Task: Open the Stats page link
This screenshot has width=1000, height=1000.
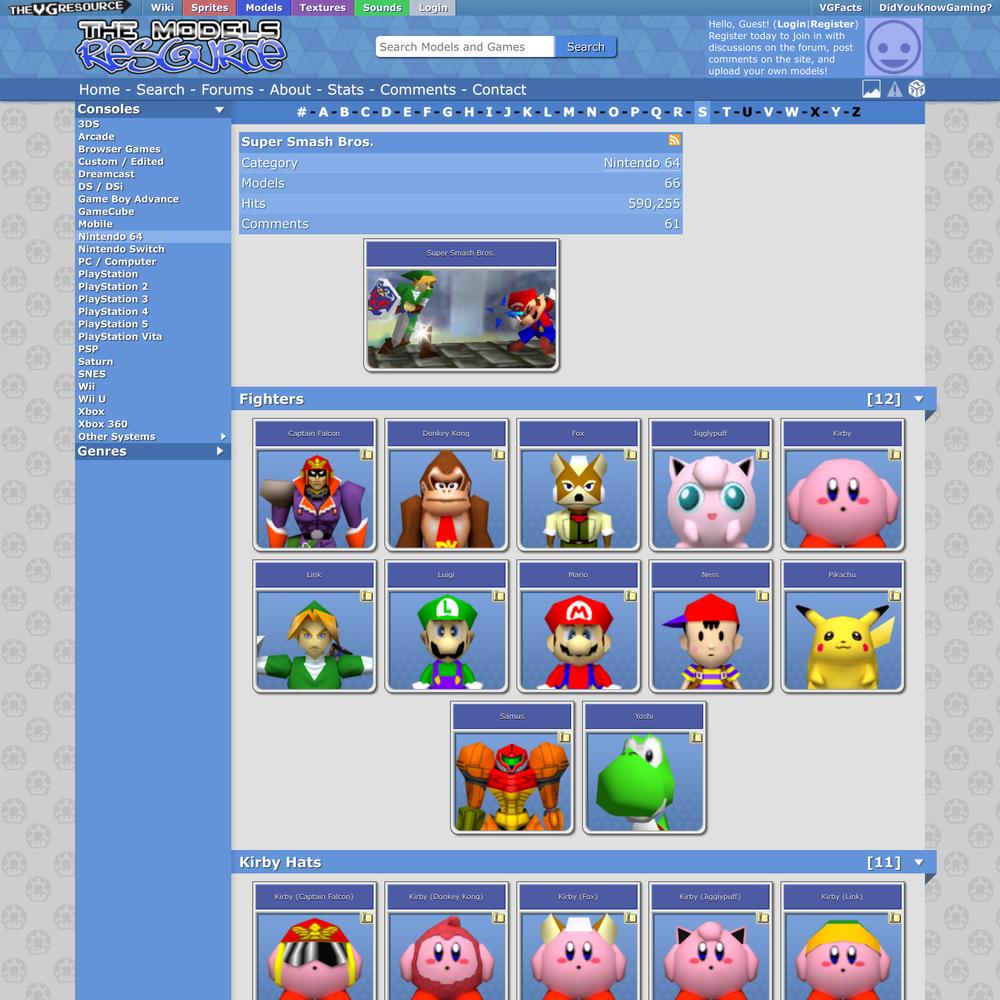Action: pos(345,90)
